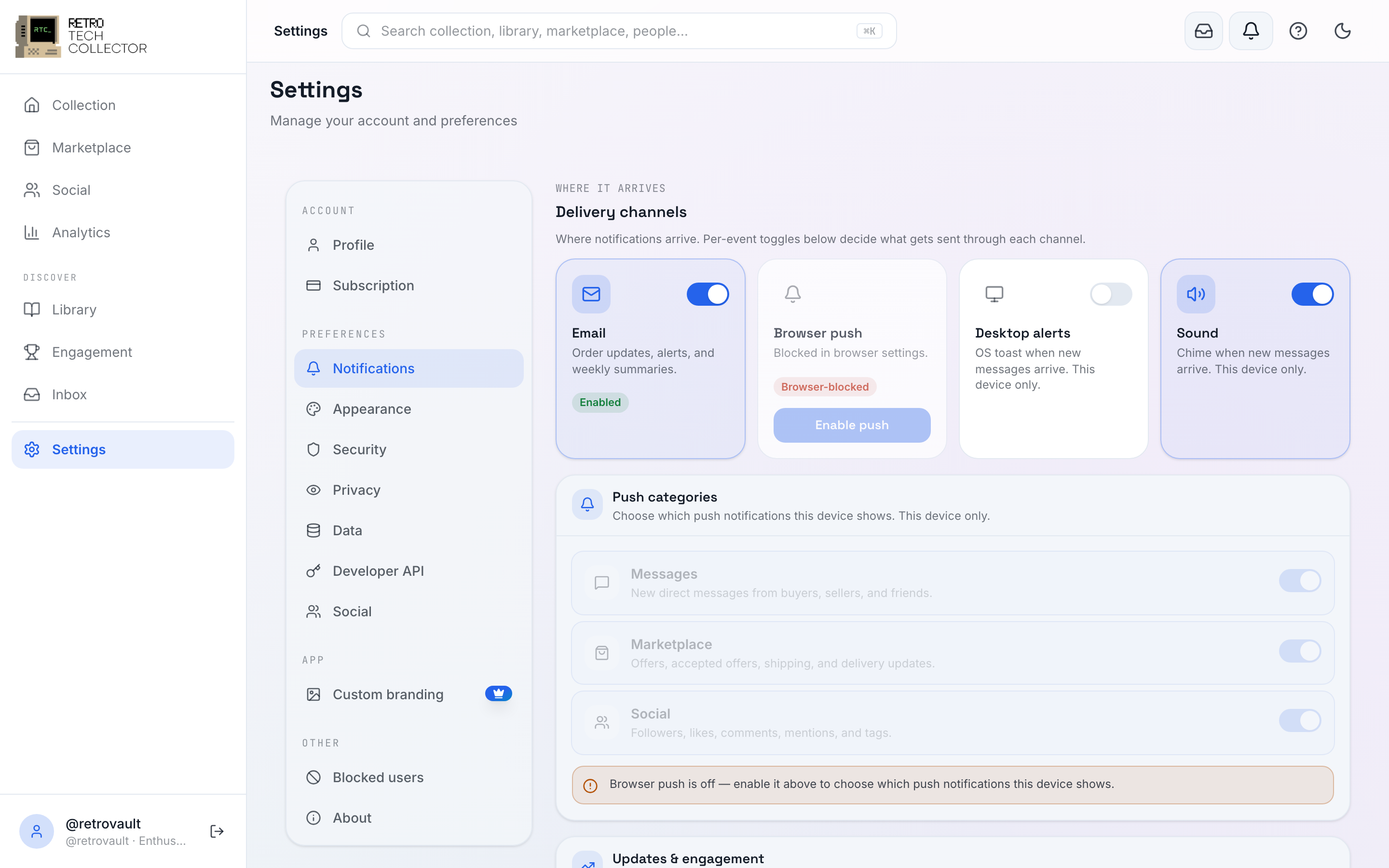Select the Notifications settings section
Image resolution: width=1389 pixels, height=868 pixels.
409,368
